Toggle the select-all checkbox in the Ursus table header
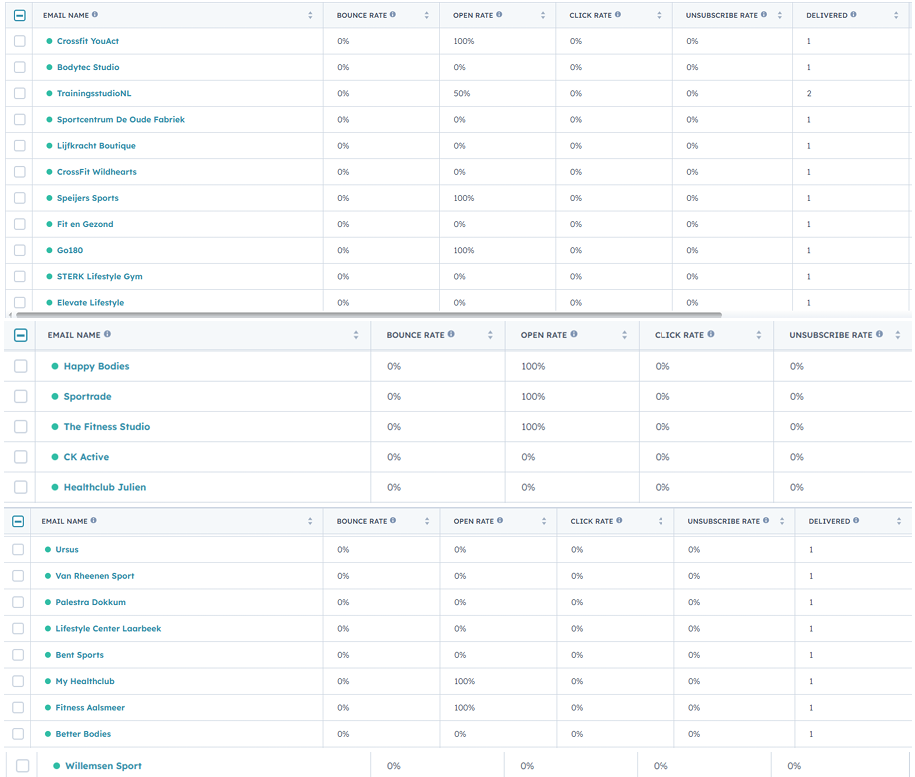Image resolution: width=915 pixels, height=777 pixels. (18, 521)
